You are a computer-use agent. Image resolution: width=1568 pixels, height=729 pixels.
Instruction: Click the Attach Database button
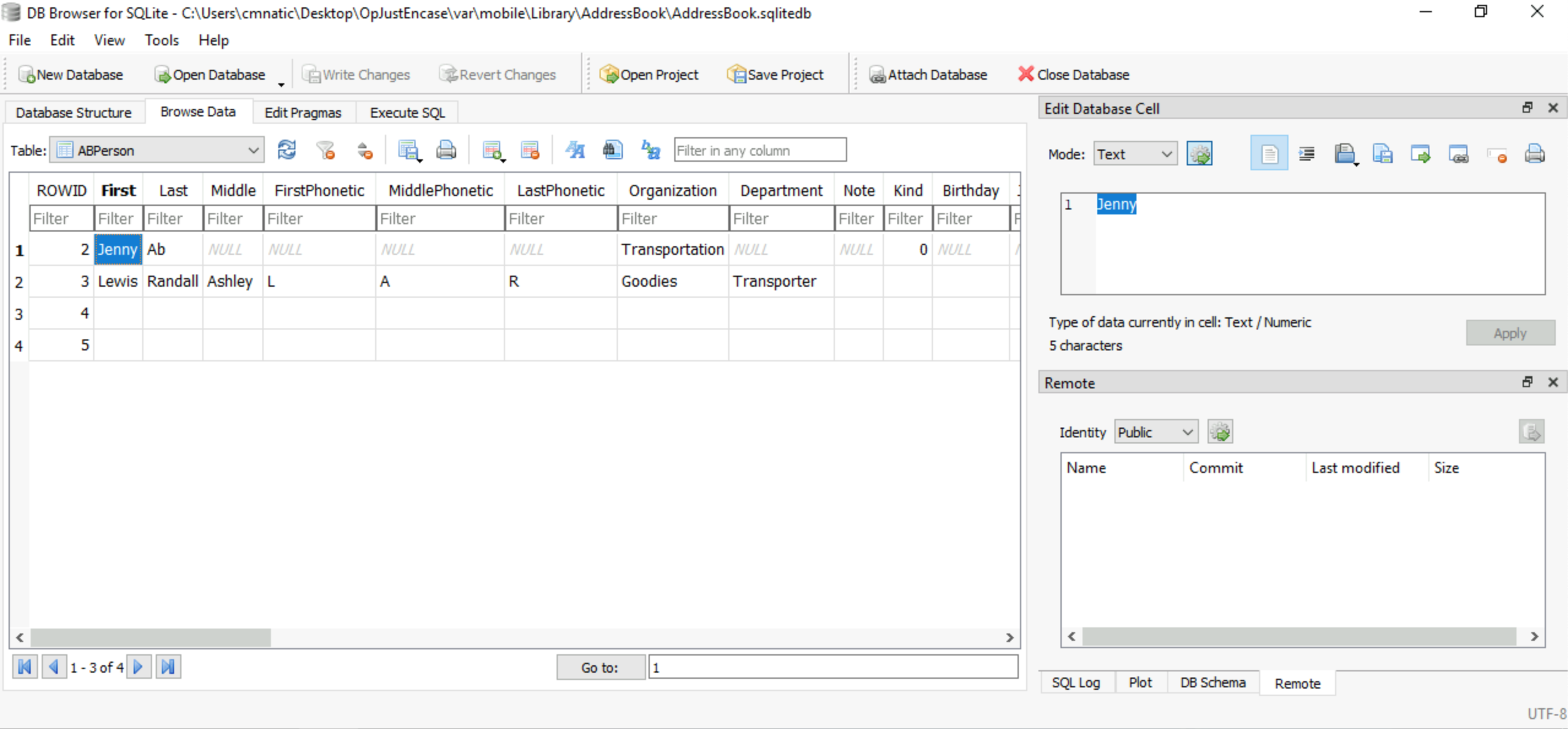[928, 75]
